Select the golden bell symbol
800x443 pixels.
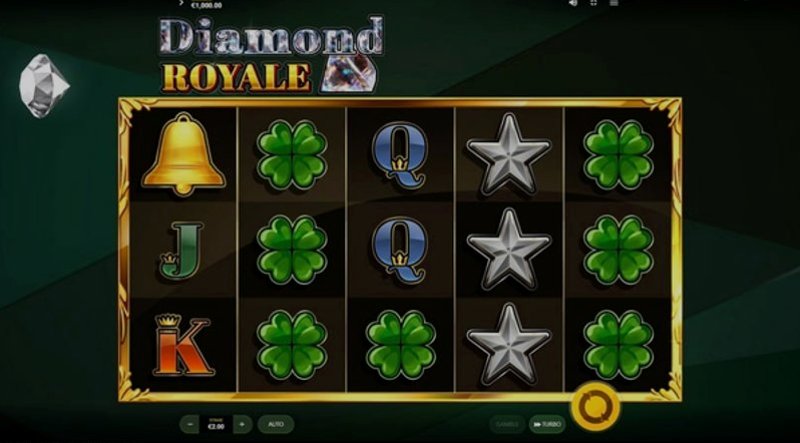pyautogui.click(x=183, y=154)
